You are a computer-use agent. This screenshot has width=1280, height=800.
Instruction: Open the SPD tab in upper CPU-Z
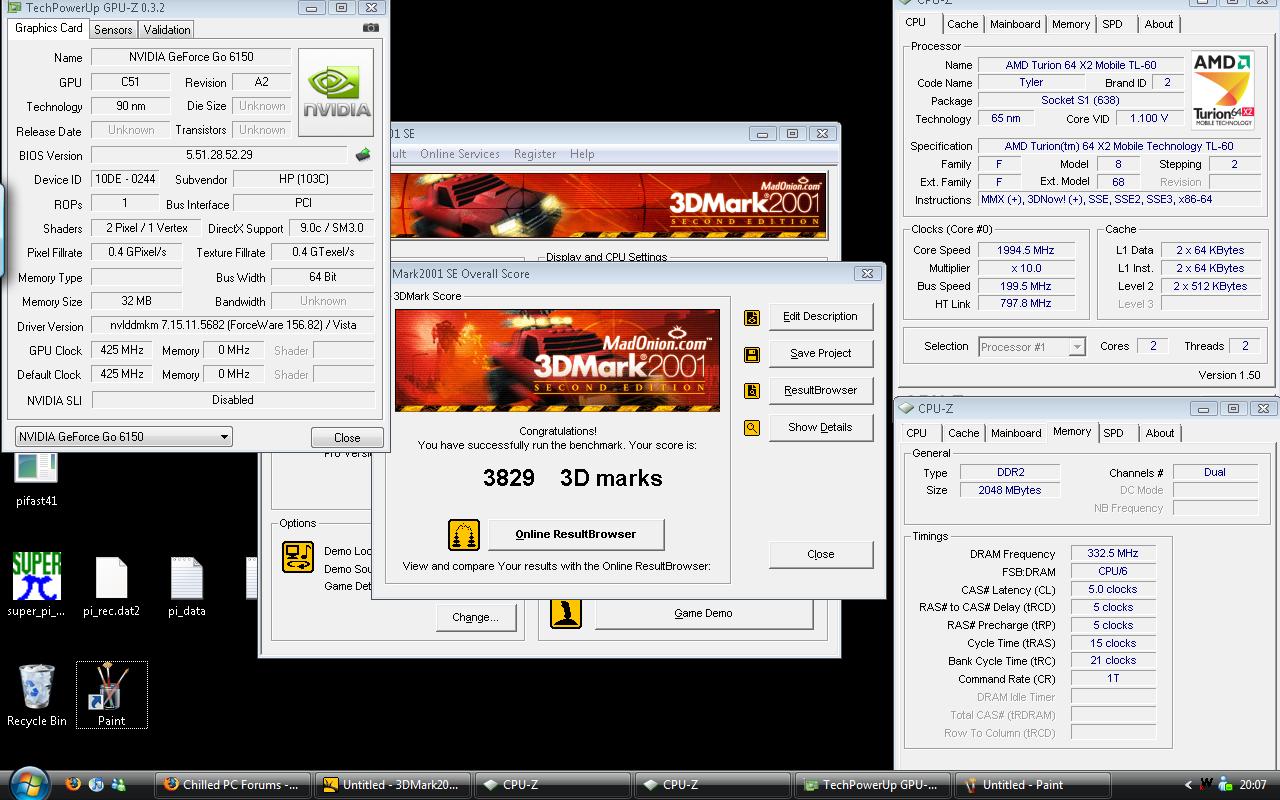[1112, 24]
